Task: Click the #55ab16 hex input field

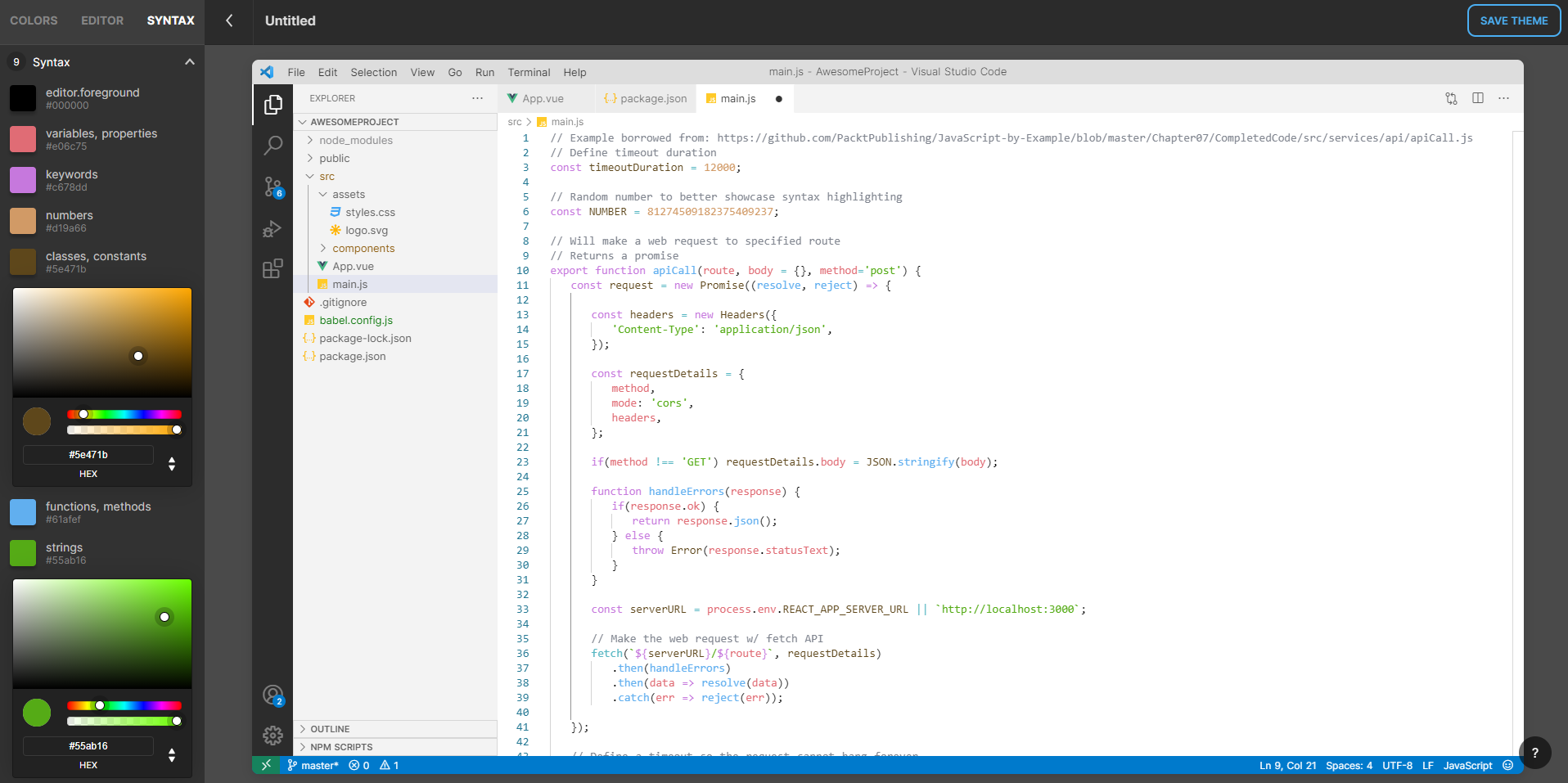Action: click(88, 746)
